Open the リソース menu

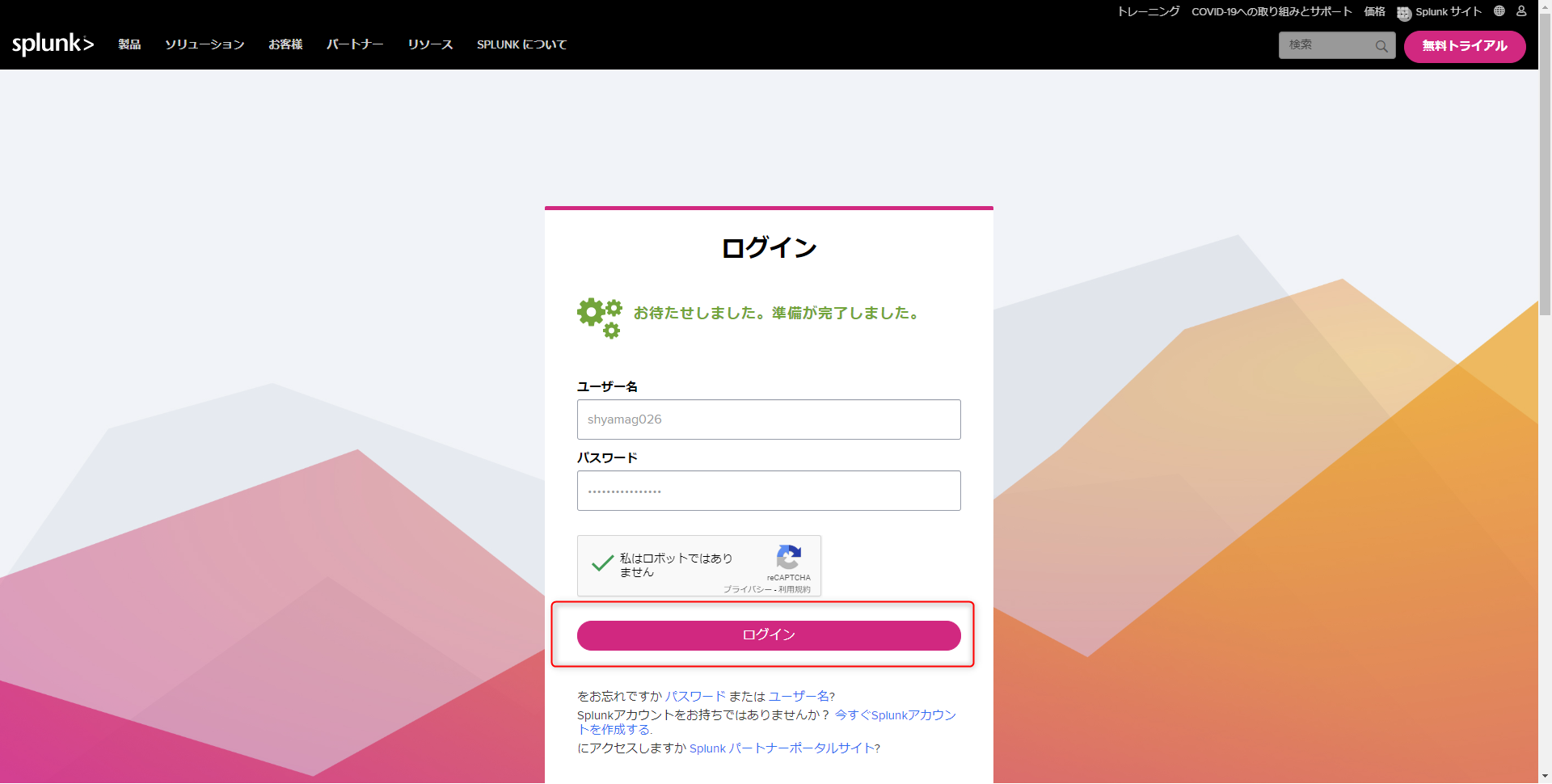(430, 44)
